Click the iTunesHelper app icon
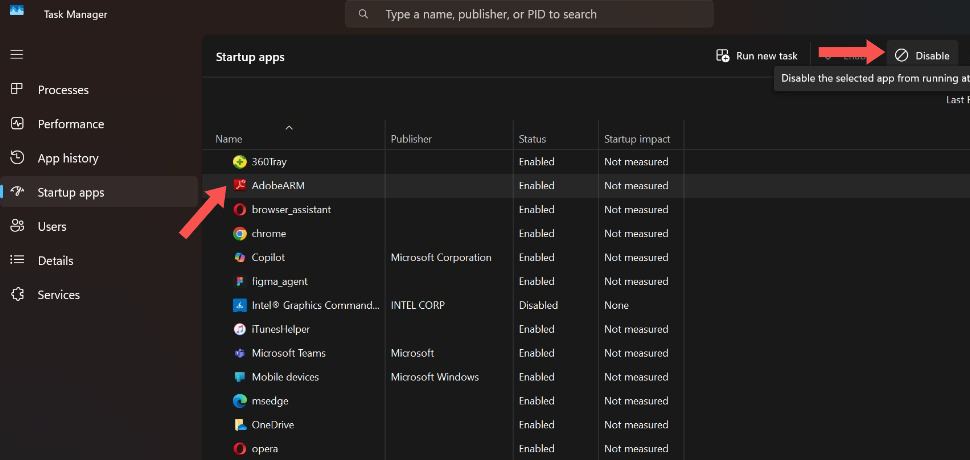This screenshot has height=460, width=970. [240, 329]
